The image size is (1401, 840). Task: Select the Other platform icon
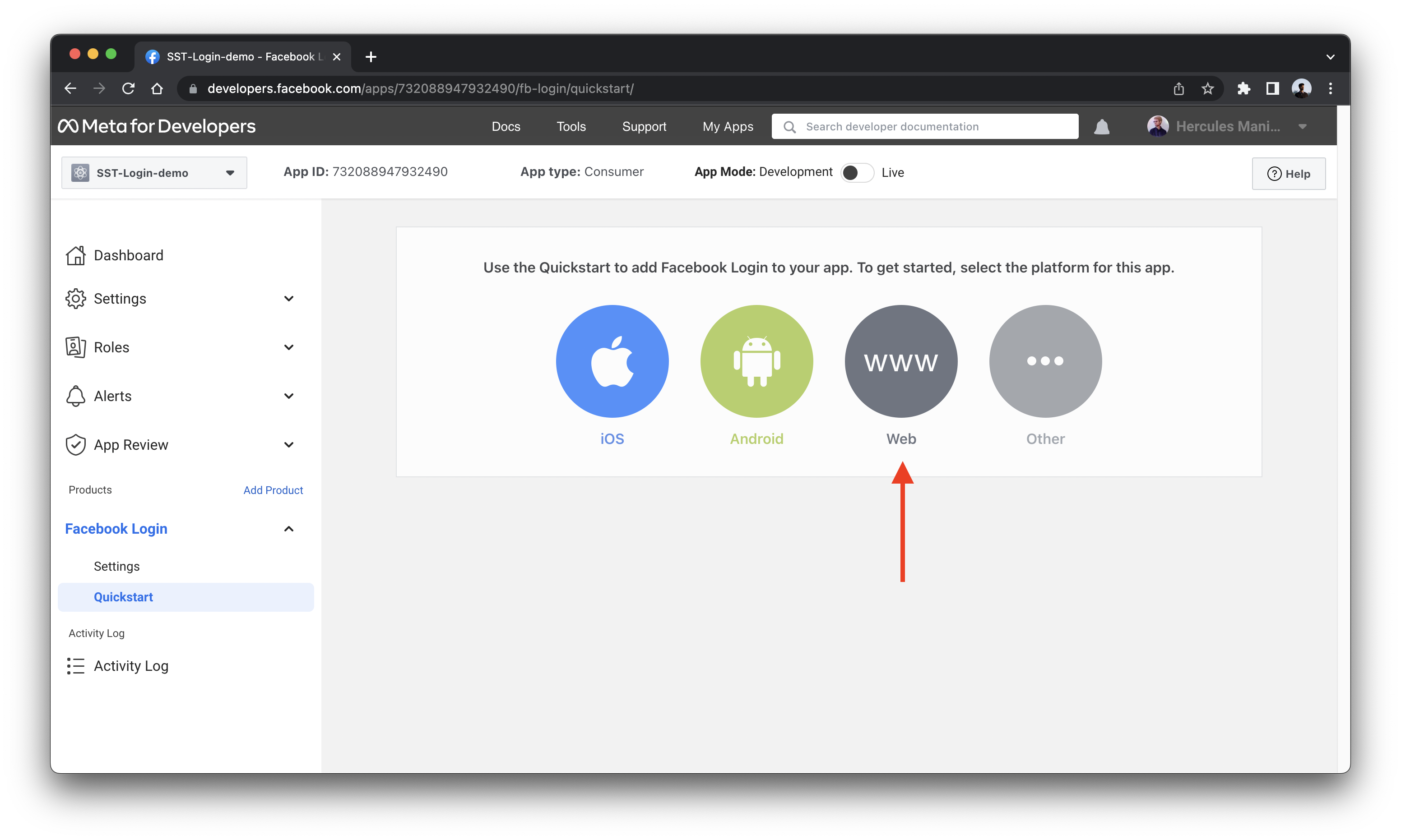point(1045,361)
